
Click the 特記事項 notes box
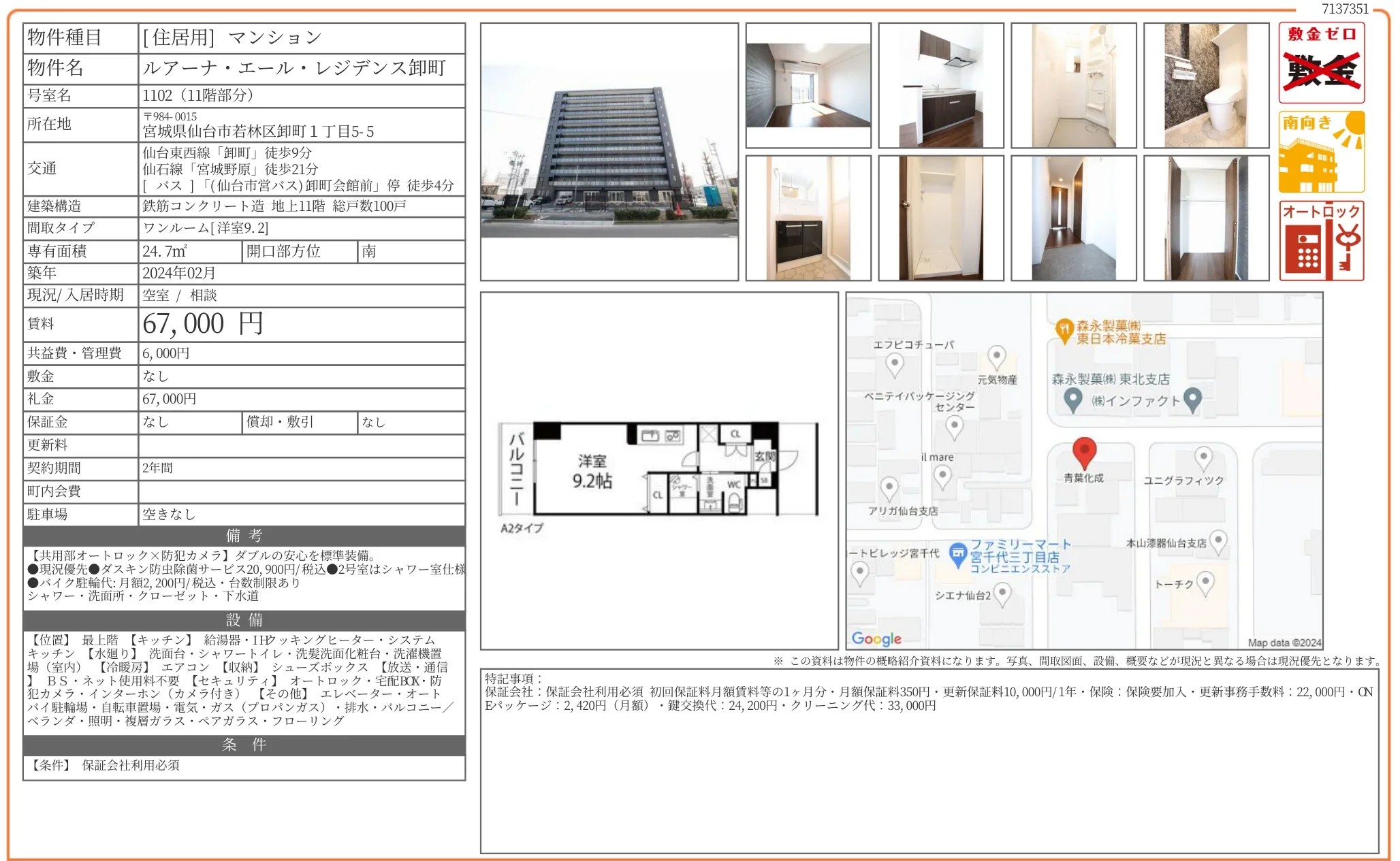929,761
